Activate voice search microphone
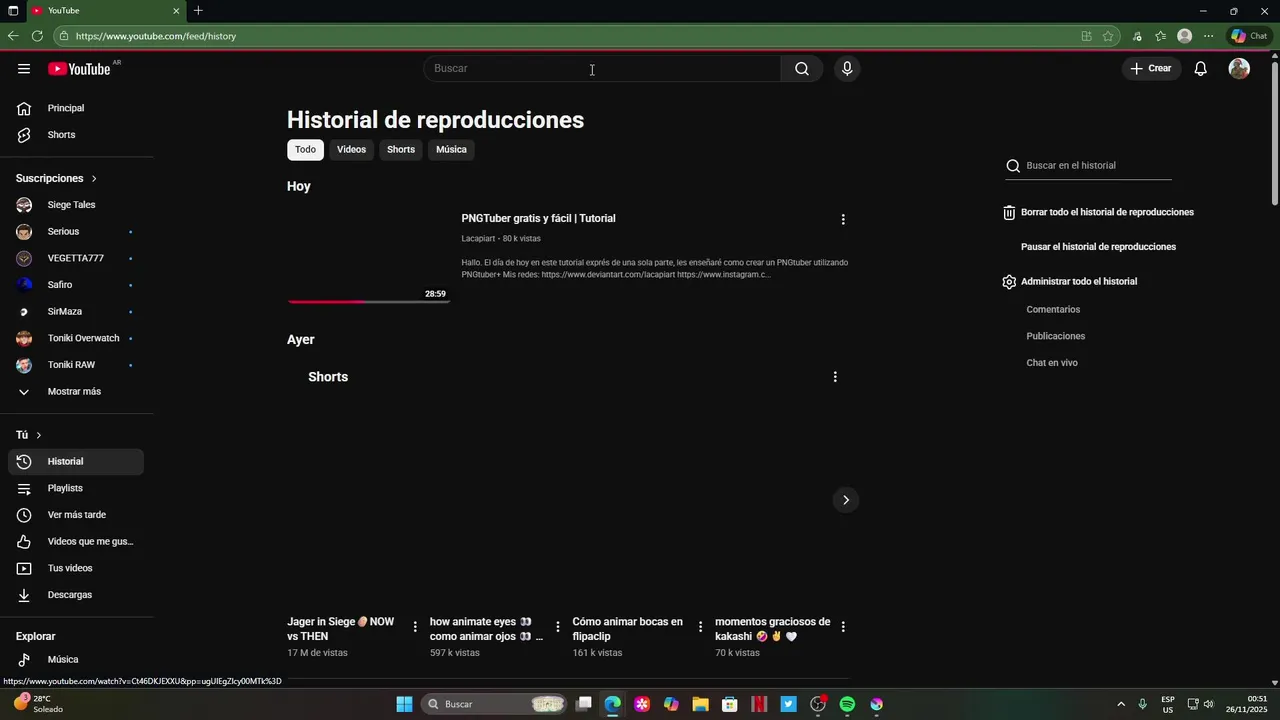The height and width of the screenshot is (720, 1280). tap(847, 69)
